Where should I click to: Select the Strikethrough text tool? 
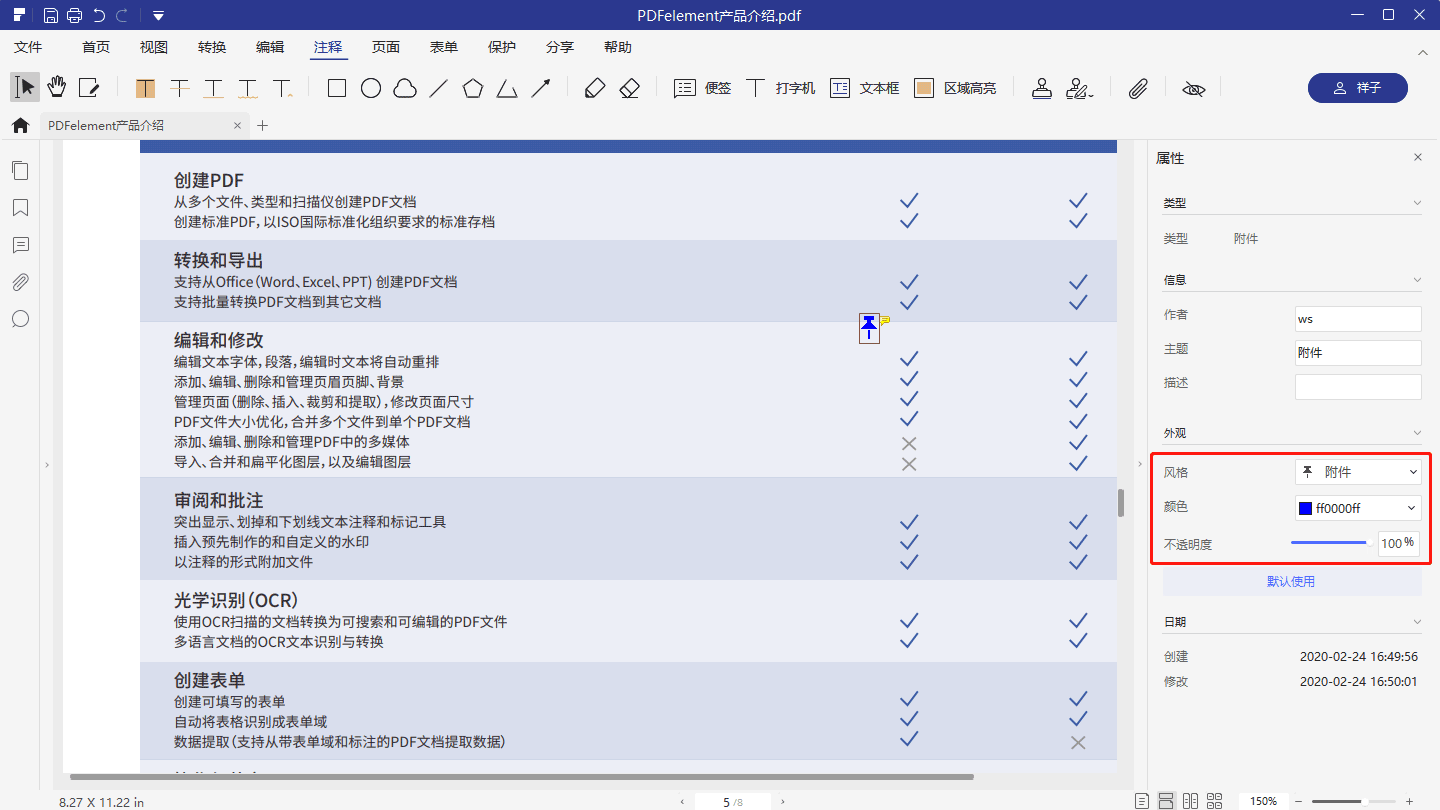(180, 88)
